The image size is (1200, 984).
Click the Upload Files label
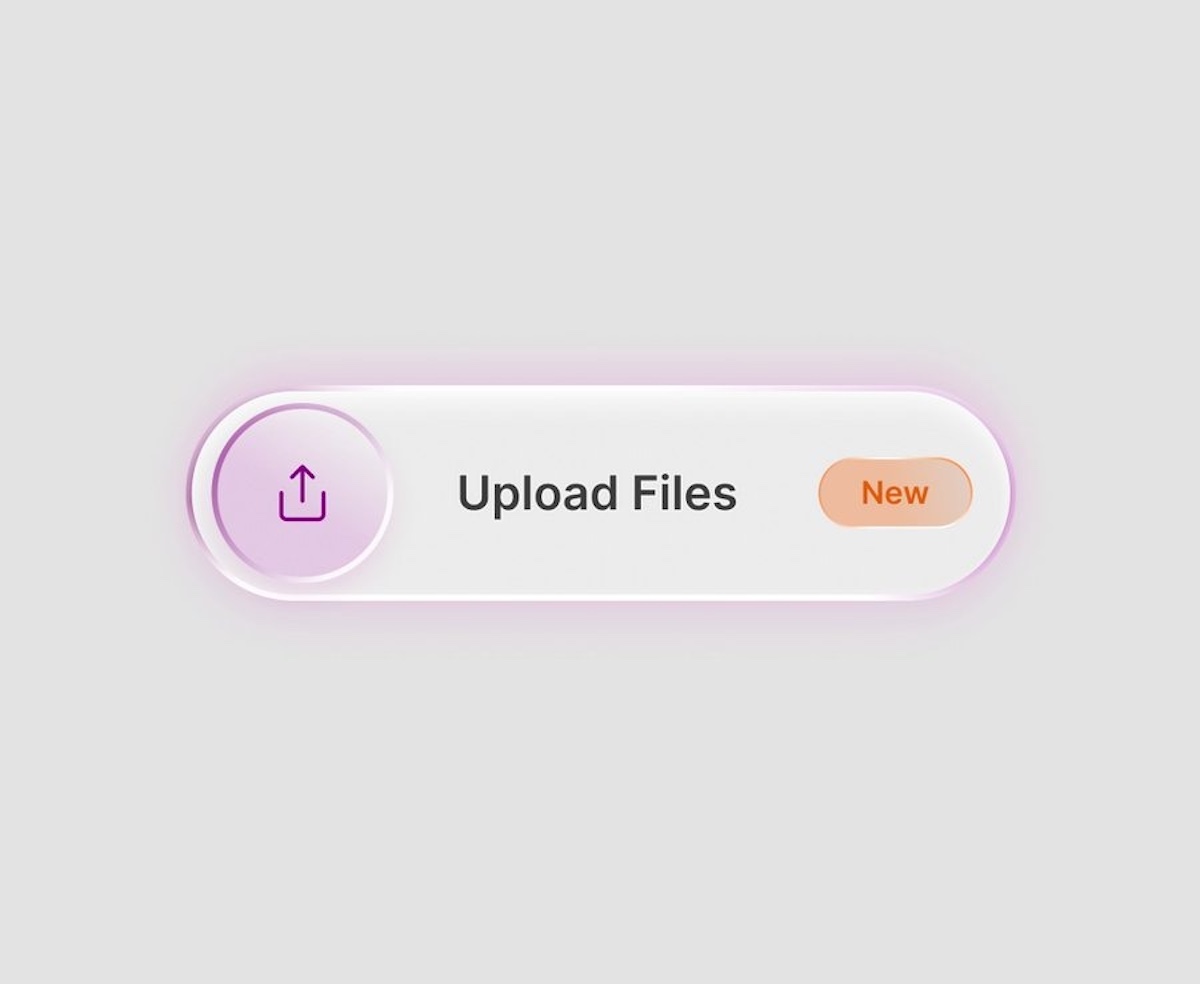(x=597, y=494)
